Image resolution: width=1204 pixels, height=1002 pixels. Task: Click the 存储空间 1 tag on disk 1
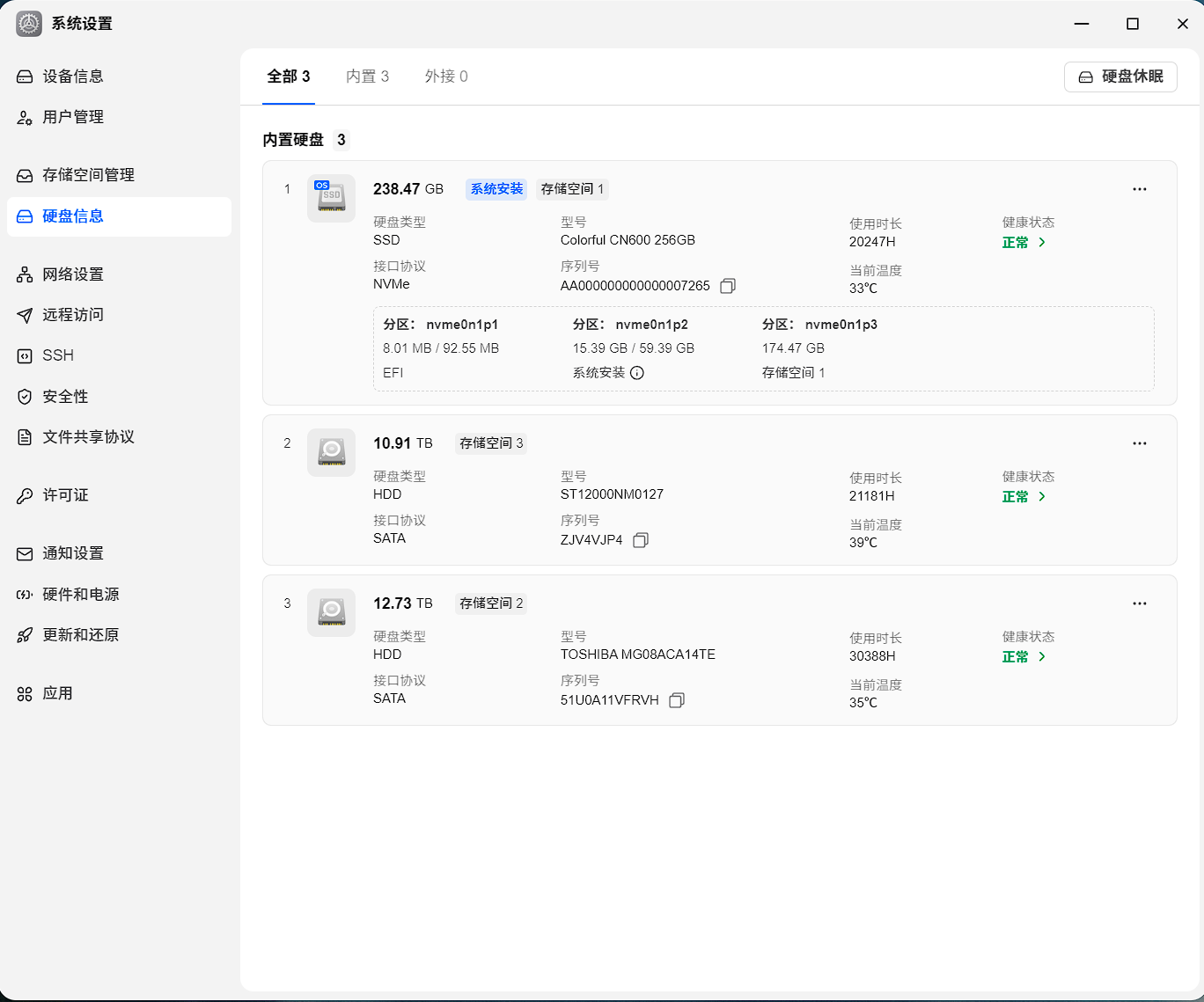pos(573,189)
